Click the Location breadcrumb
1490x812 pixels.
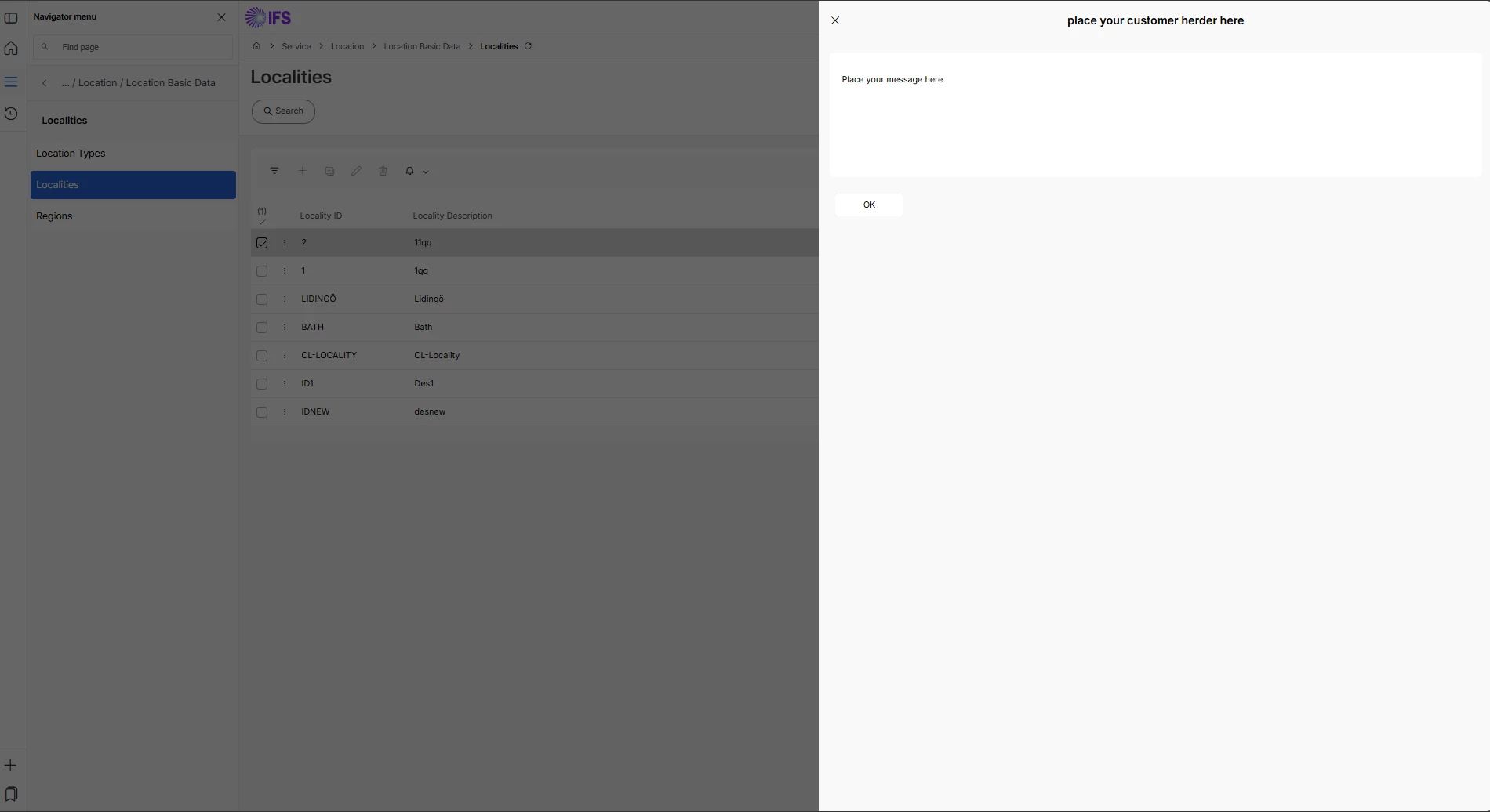tap(347, 46)
